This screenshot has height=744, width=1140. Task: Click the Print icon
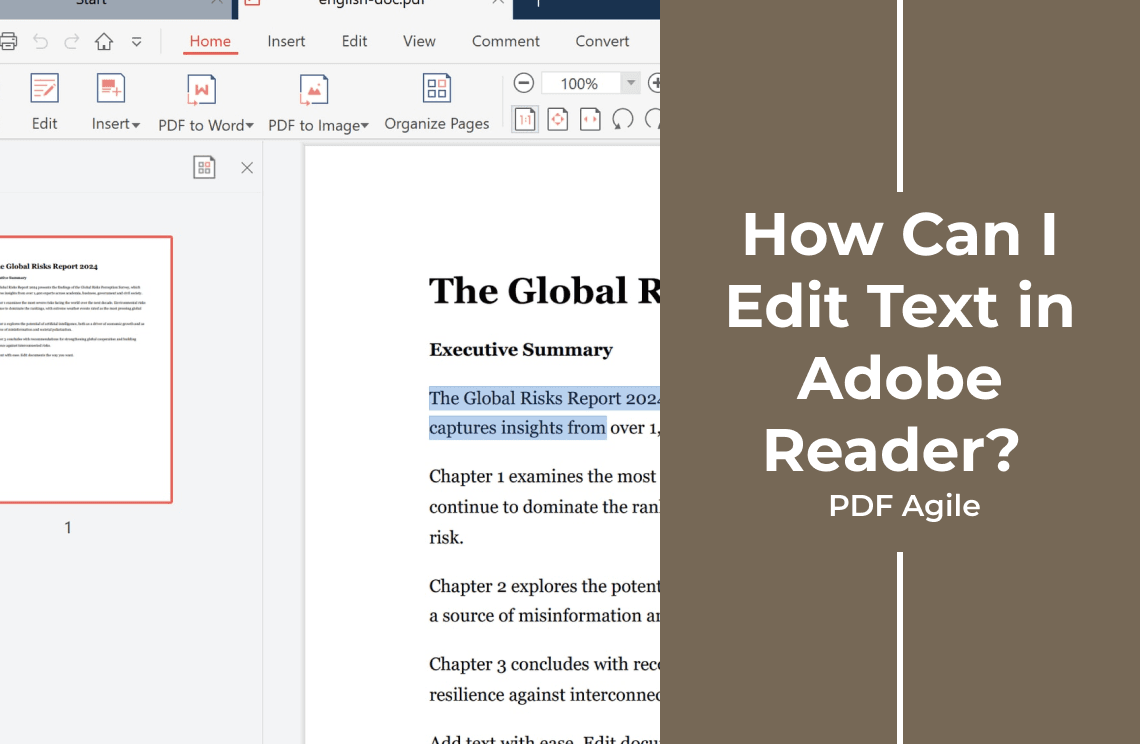pyautogui.click(x=8, y=41)
